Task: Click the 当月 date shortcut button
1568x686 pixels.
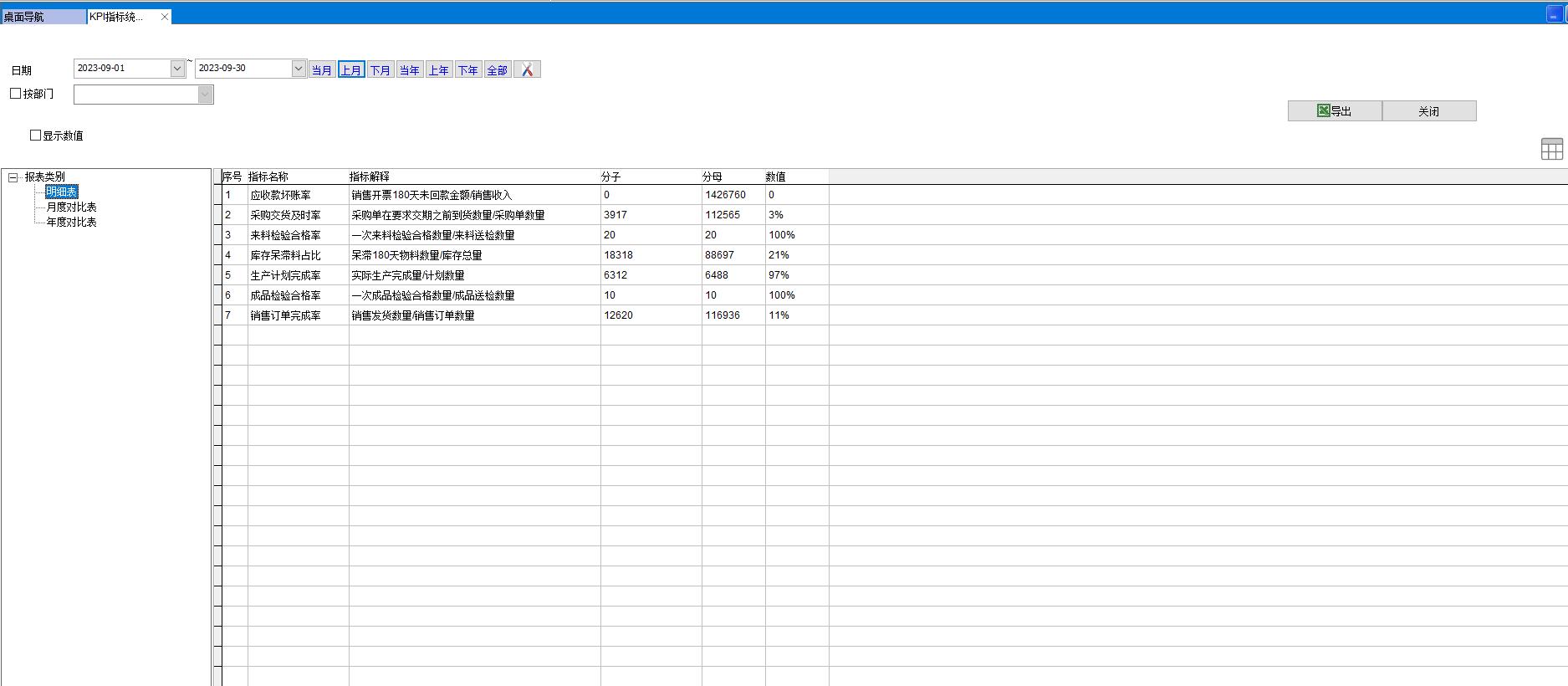Action: coord(322,70)
